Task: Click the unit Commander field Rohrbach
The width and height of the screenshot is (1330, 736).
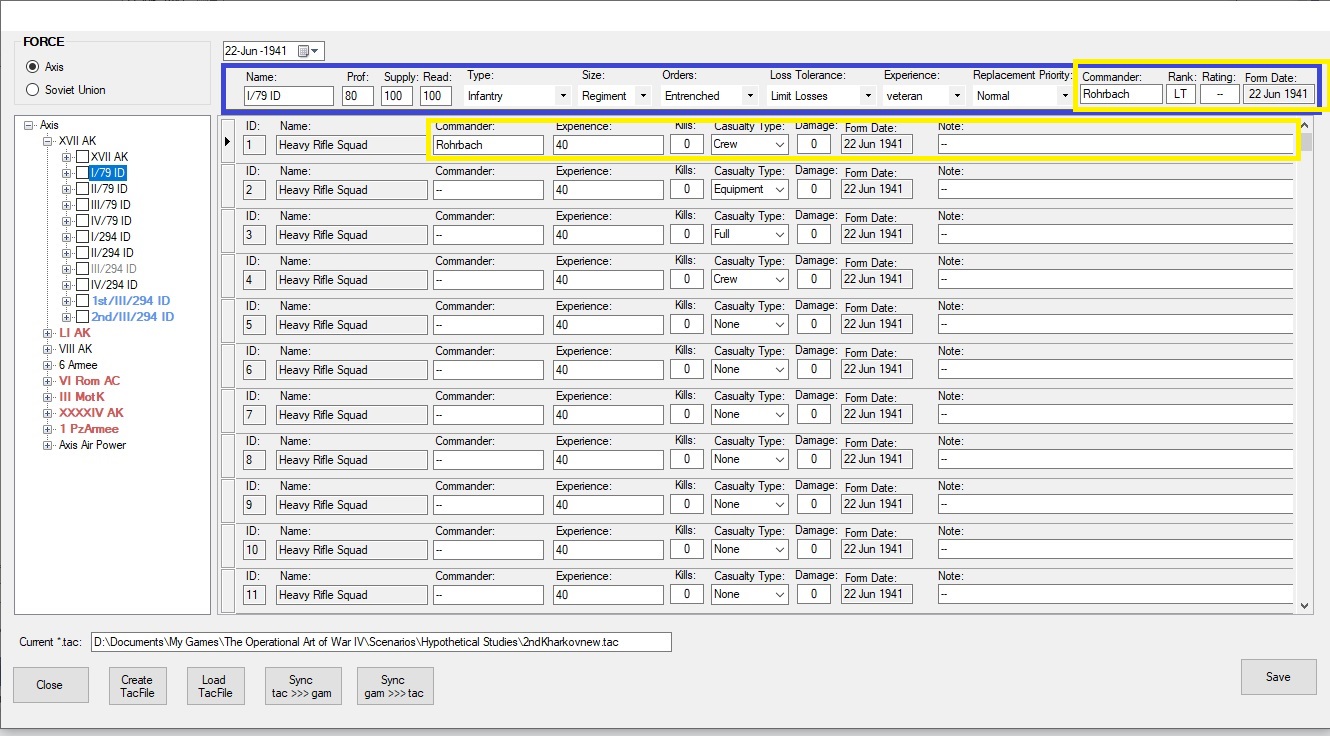Action: 1121,94
